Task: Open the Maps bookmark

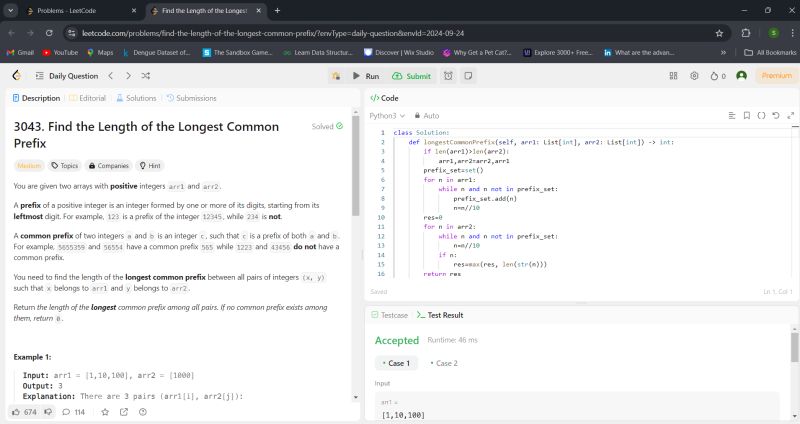Action: click(x=100, y=53)
